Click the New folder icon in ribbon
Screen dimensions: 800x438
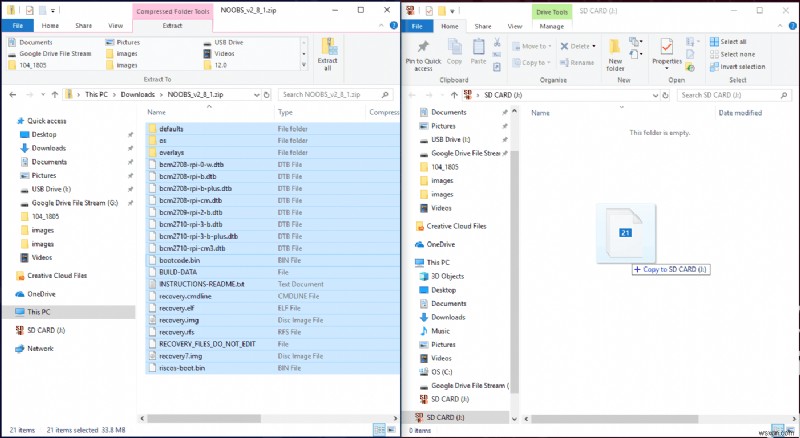(615, 55)
